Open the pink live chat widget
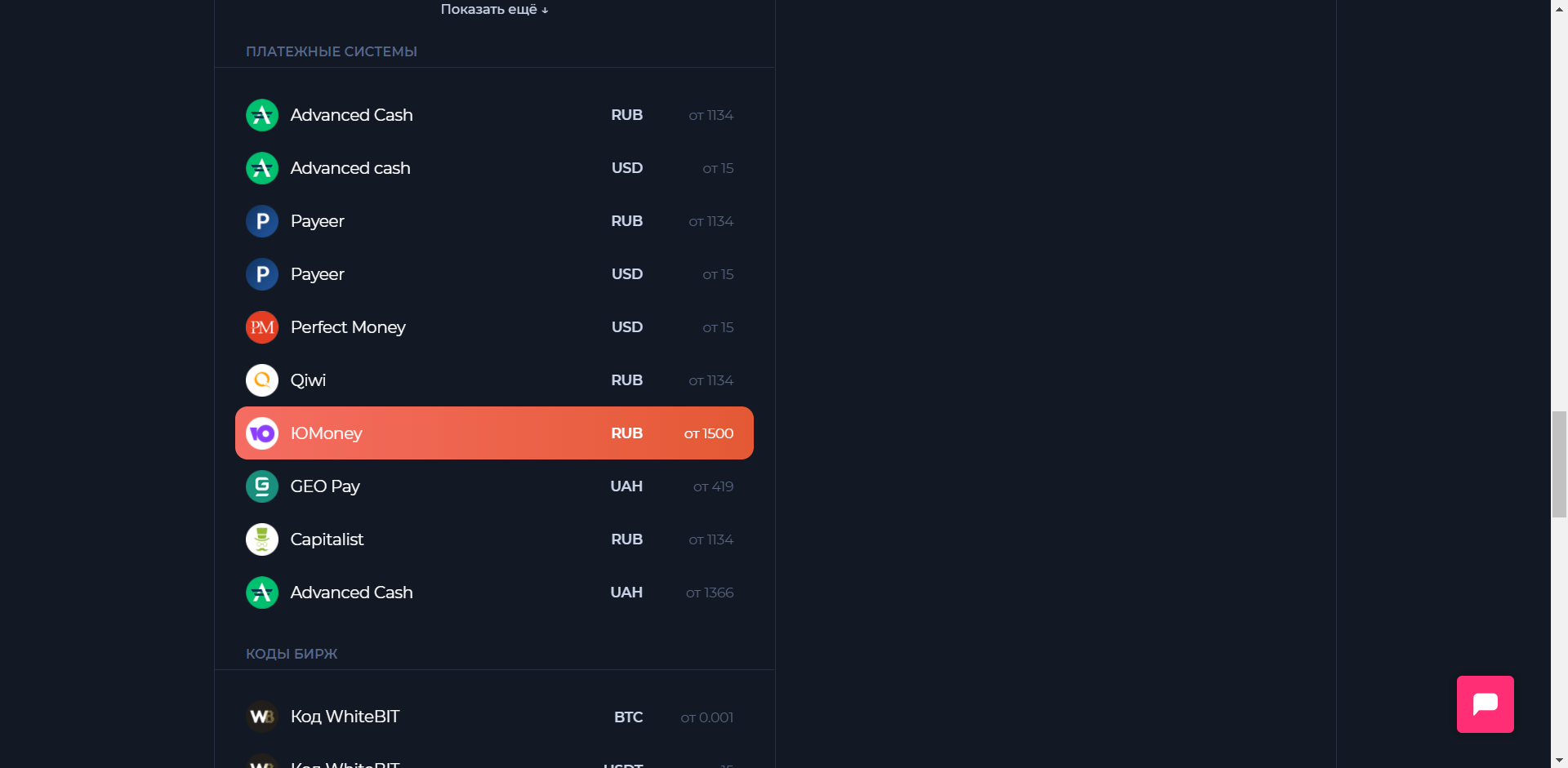1568x768 pixels. (x=1485, y=704)
